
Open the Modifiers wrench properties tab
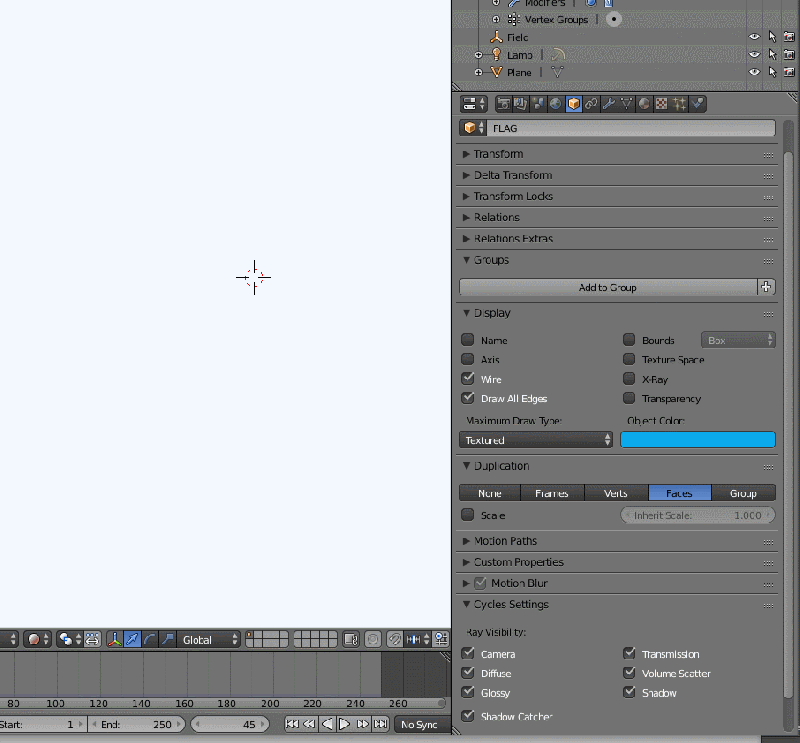pos(609,103)
